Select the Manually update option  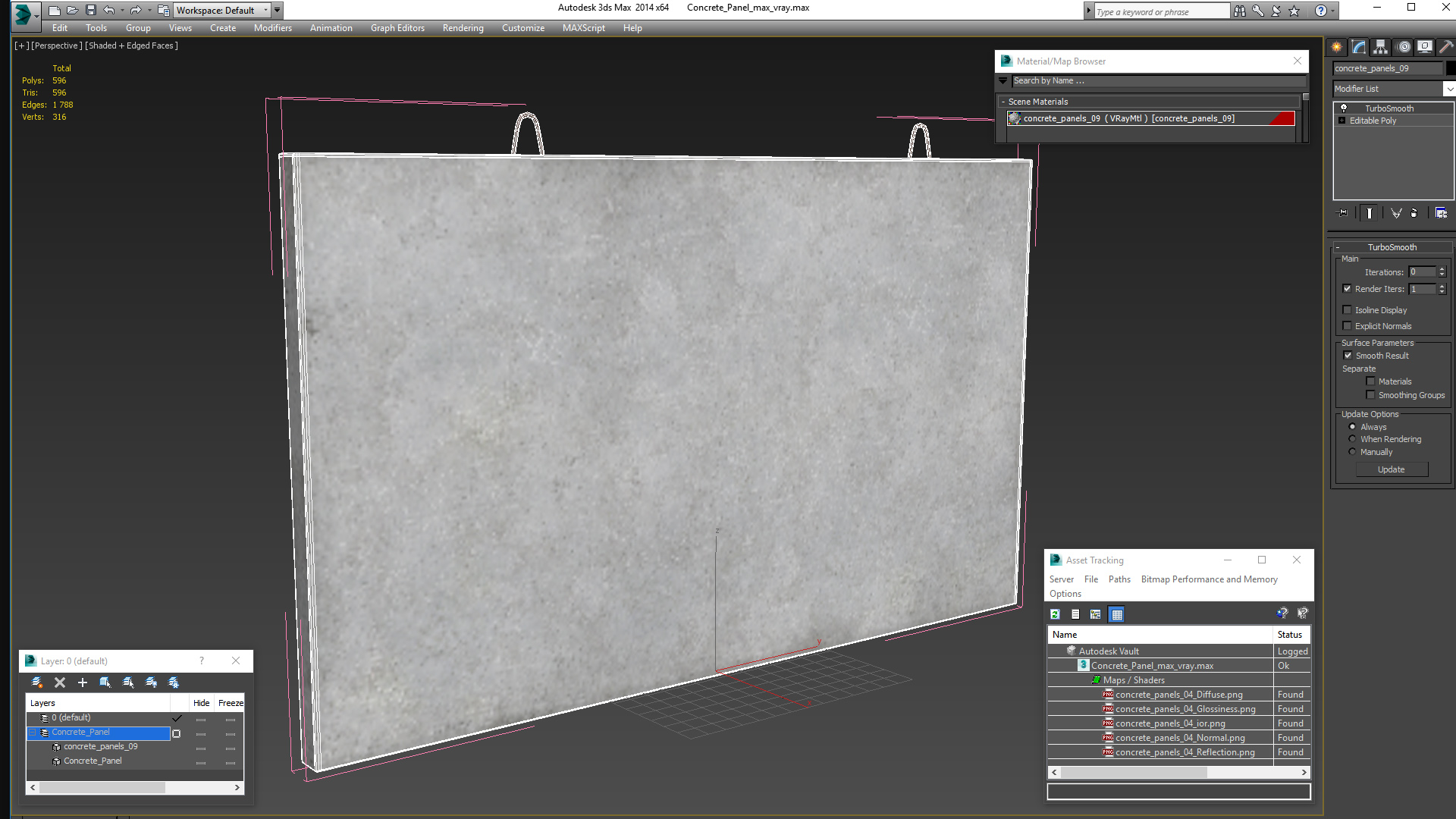(x=1352, y=451)
